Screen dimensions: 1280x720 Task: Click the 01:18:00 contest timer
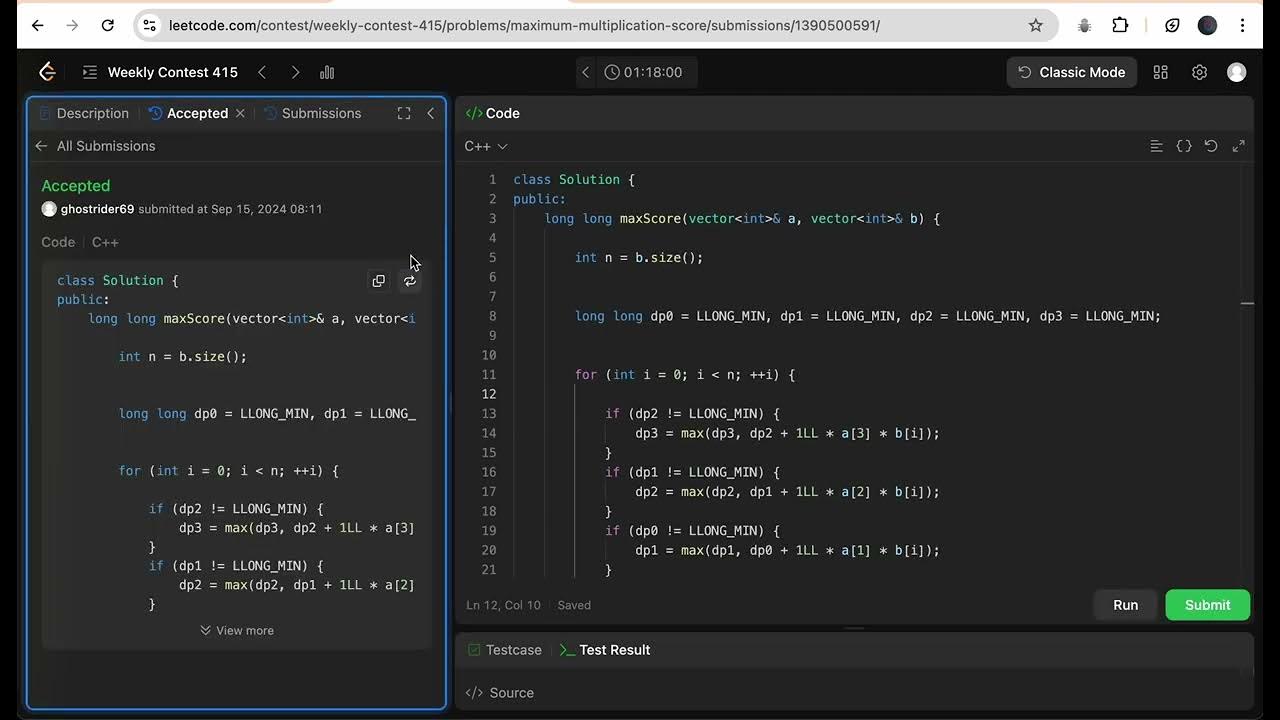tap(643, 72)
